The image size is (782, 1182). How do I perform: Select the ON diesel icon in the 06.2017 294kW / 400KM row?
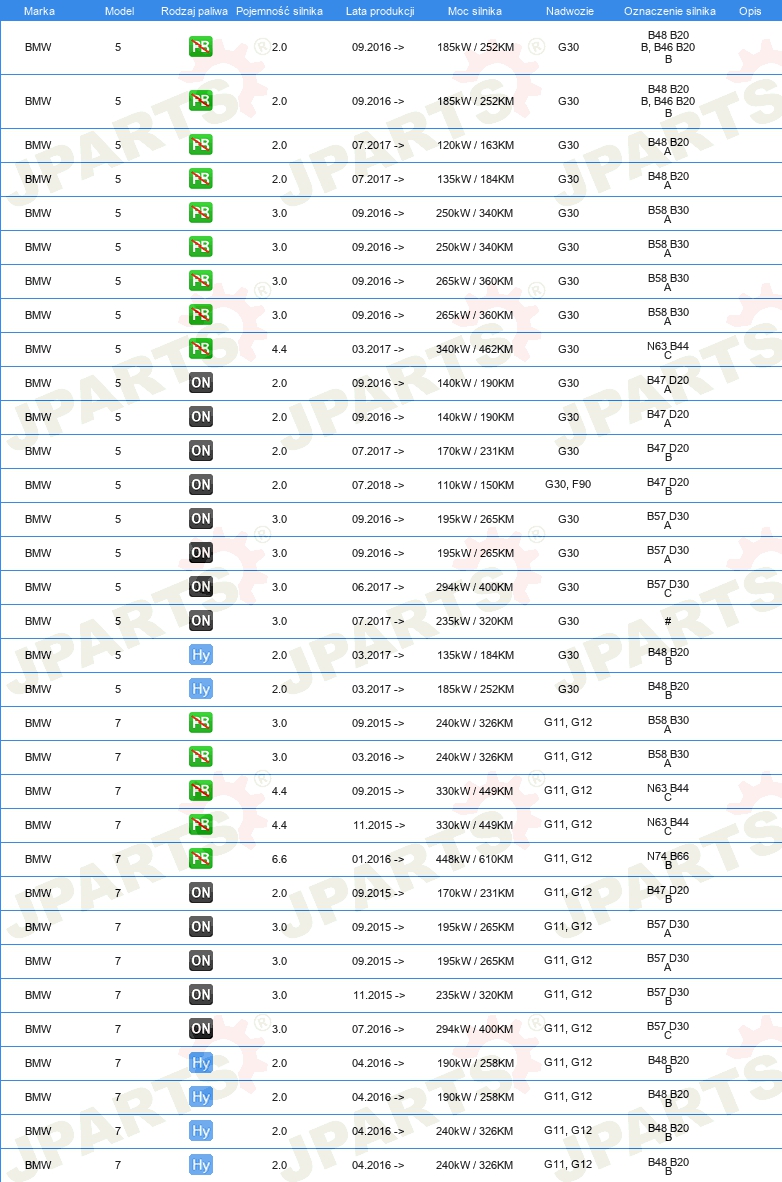click(x=201, y=586)
